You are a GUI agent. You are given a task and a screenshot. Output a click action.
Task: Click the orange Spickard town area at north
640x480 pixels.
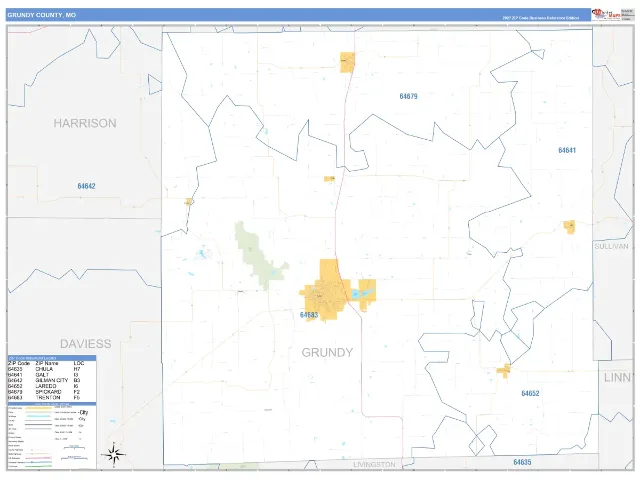coord(347,62)
